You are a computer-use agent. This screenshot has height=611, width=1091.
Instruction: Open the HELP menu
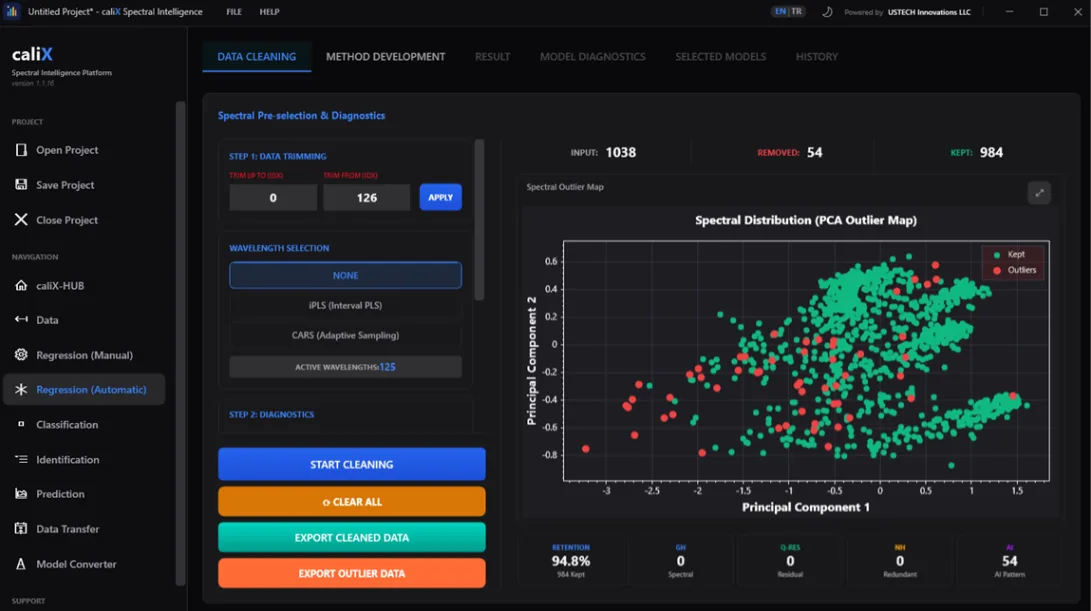tap(269, 12)
